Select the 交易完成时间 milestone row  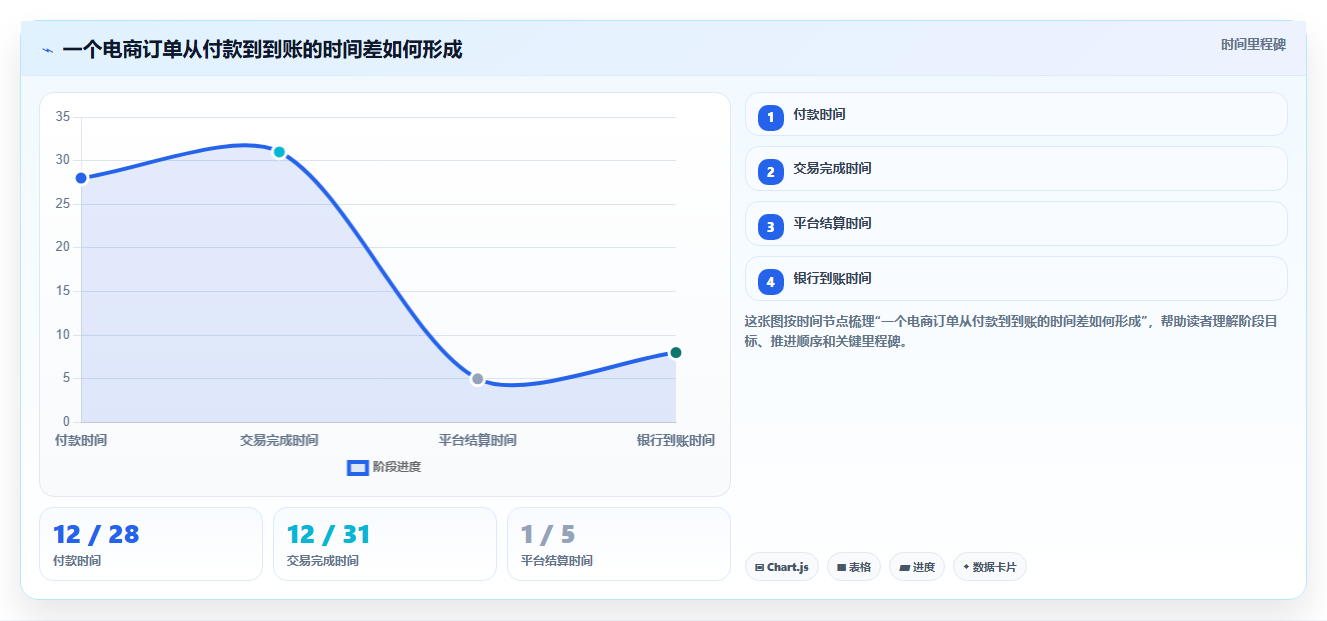tap(1016, 169)
